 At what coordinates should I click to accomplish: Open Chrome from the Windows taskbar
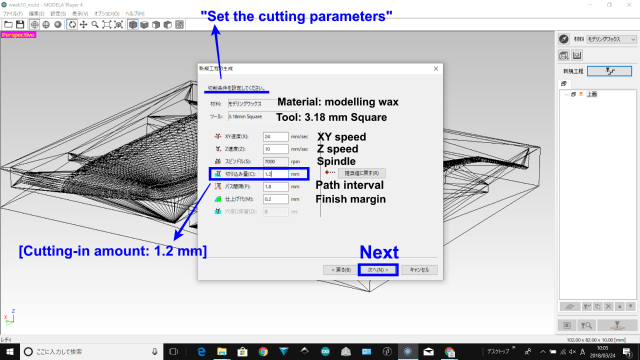click(x=263, y=351)
